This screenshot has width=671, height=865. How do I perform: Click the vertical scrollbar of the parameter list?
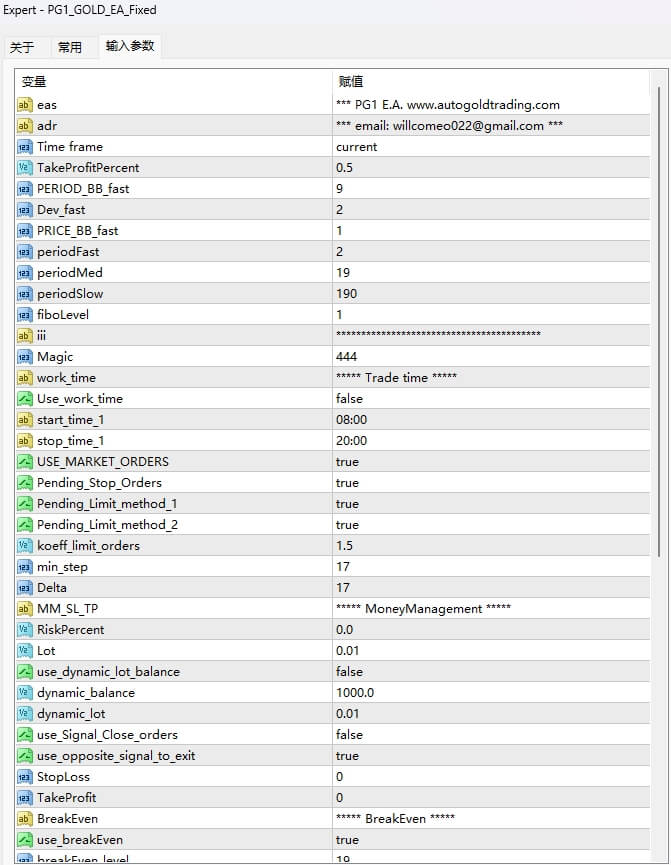pyautogui.click(x=659, y=321)
